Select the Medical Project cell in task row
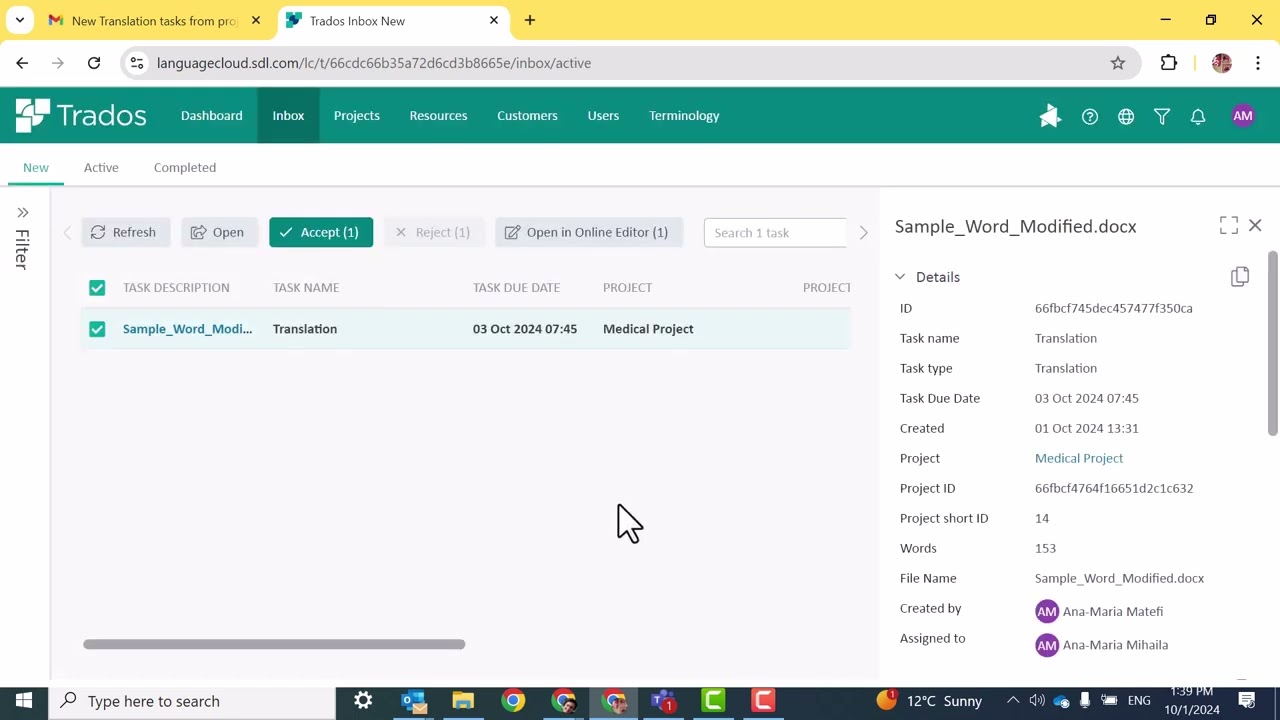Viewport: 1280px width, 720px height. (x=648, y=329)
